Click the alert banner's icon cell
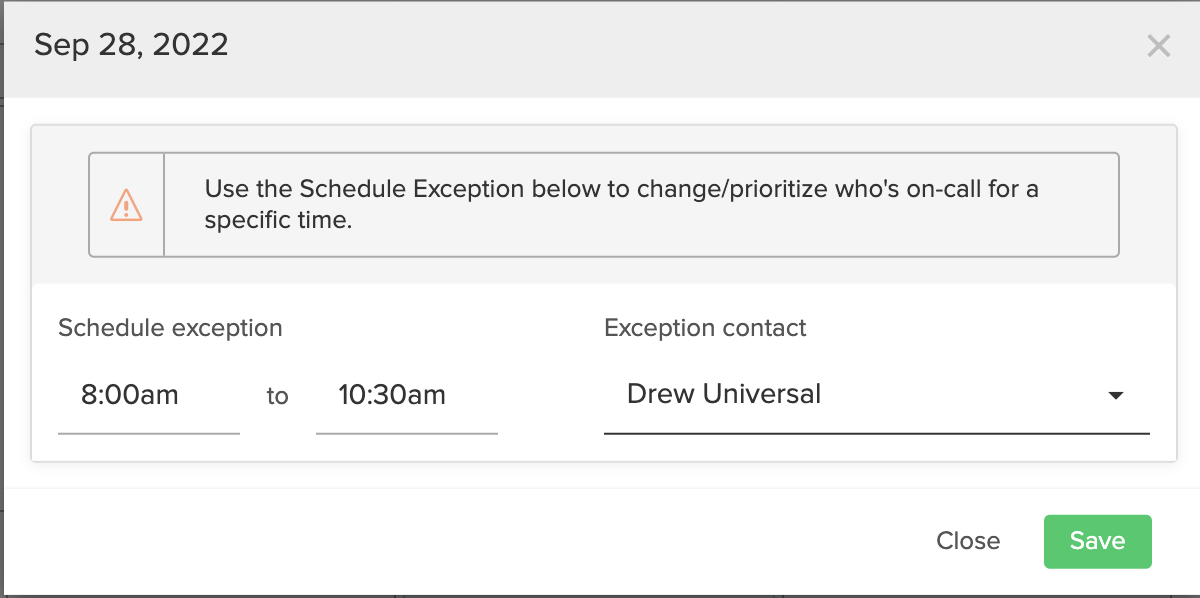The image size is (1200, 598). [x=127, y=205]
